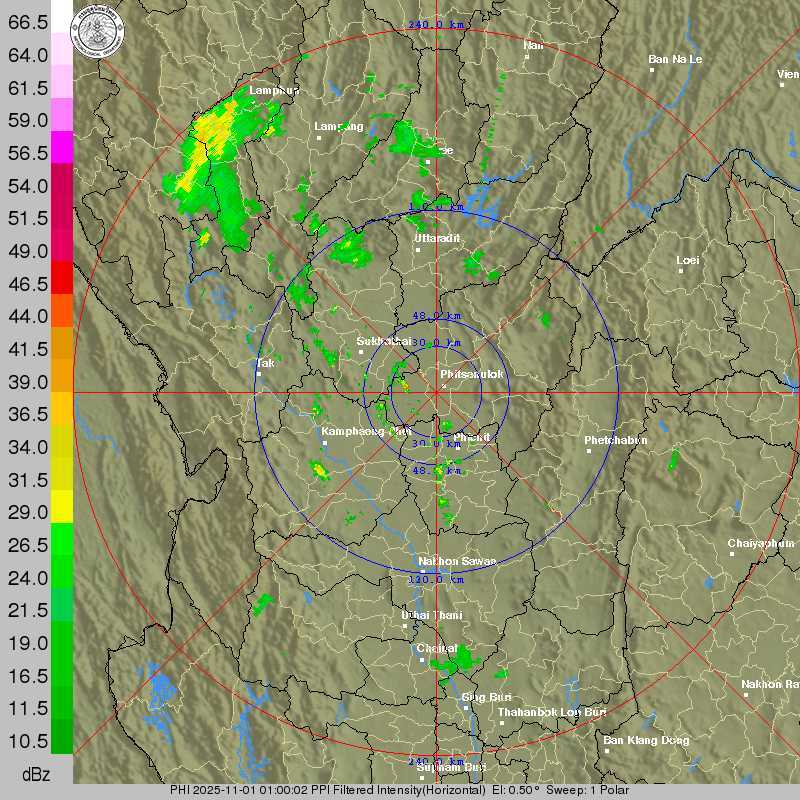Click the Phitsanulok city marker

click(x=444, y=386)
